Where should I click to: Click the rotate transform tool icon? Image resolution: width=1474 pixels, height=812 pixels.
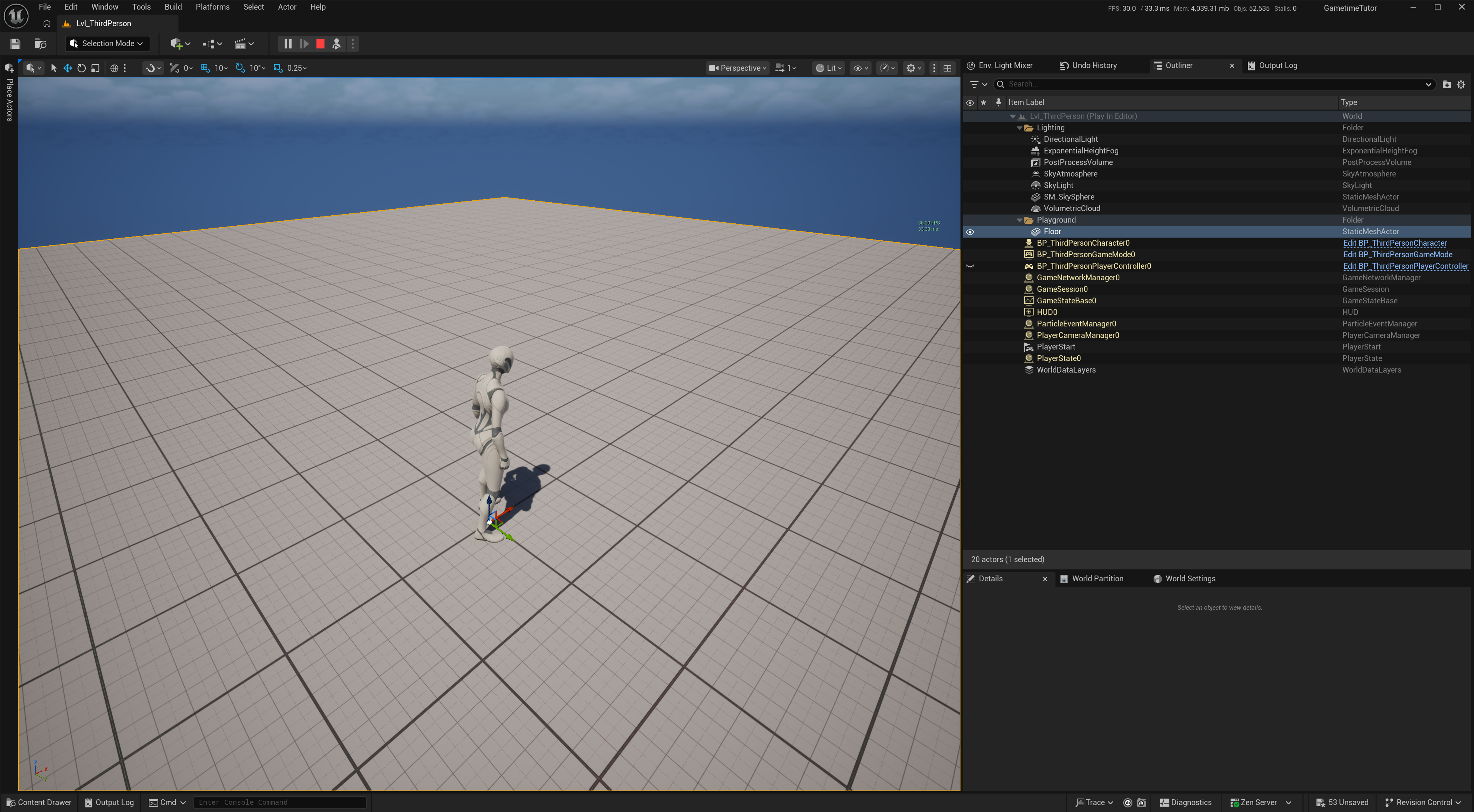click(x=81, y=68)
